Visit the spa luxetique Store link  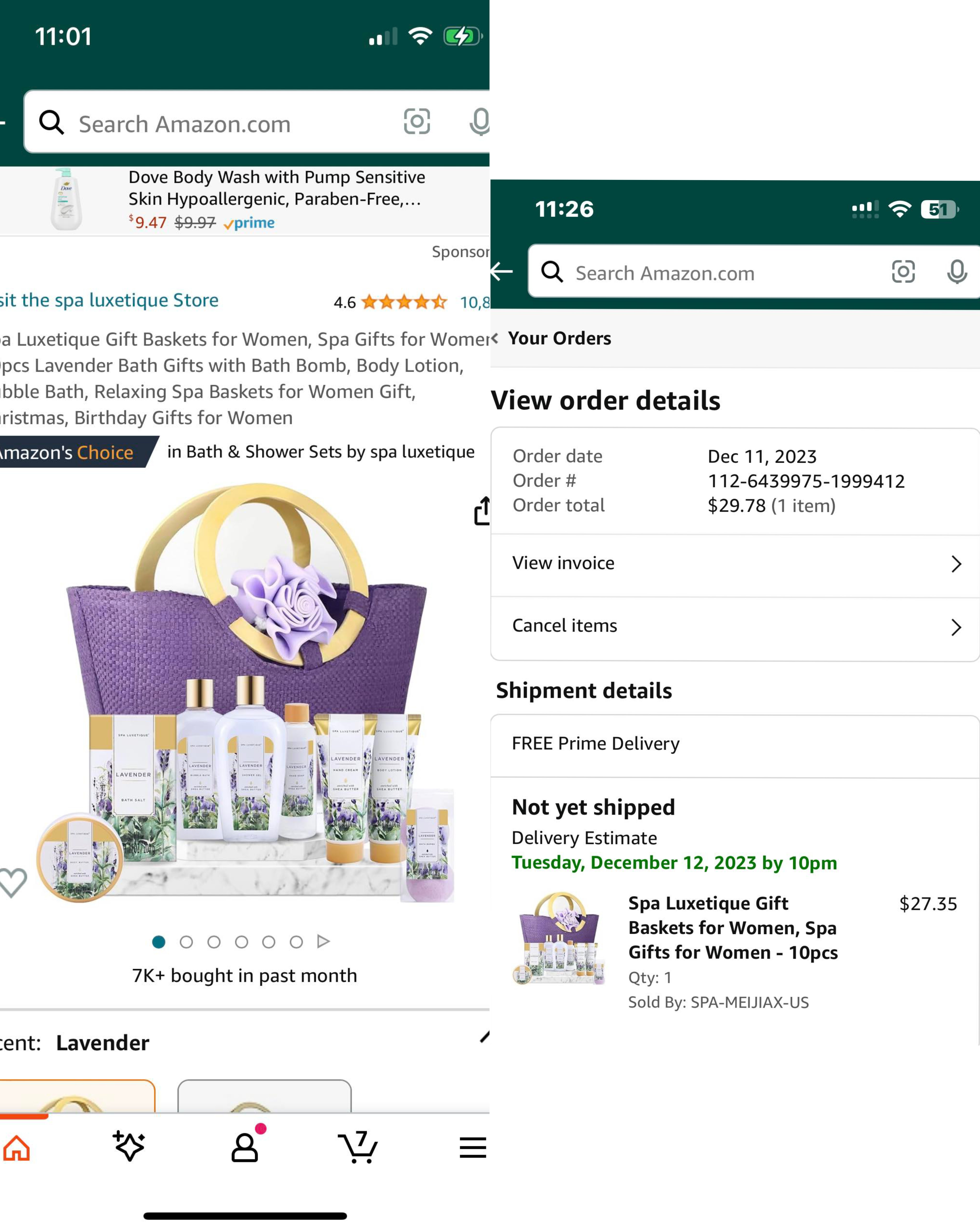[x=109, y=301]
